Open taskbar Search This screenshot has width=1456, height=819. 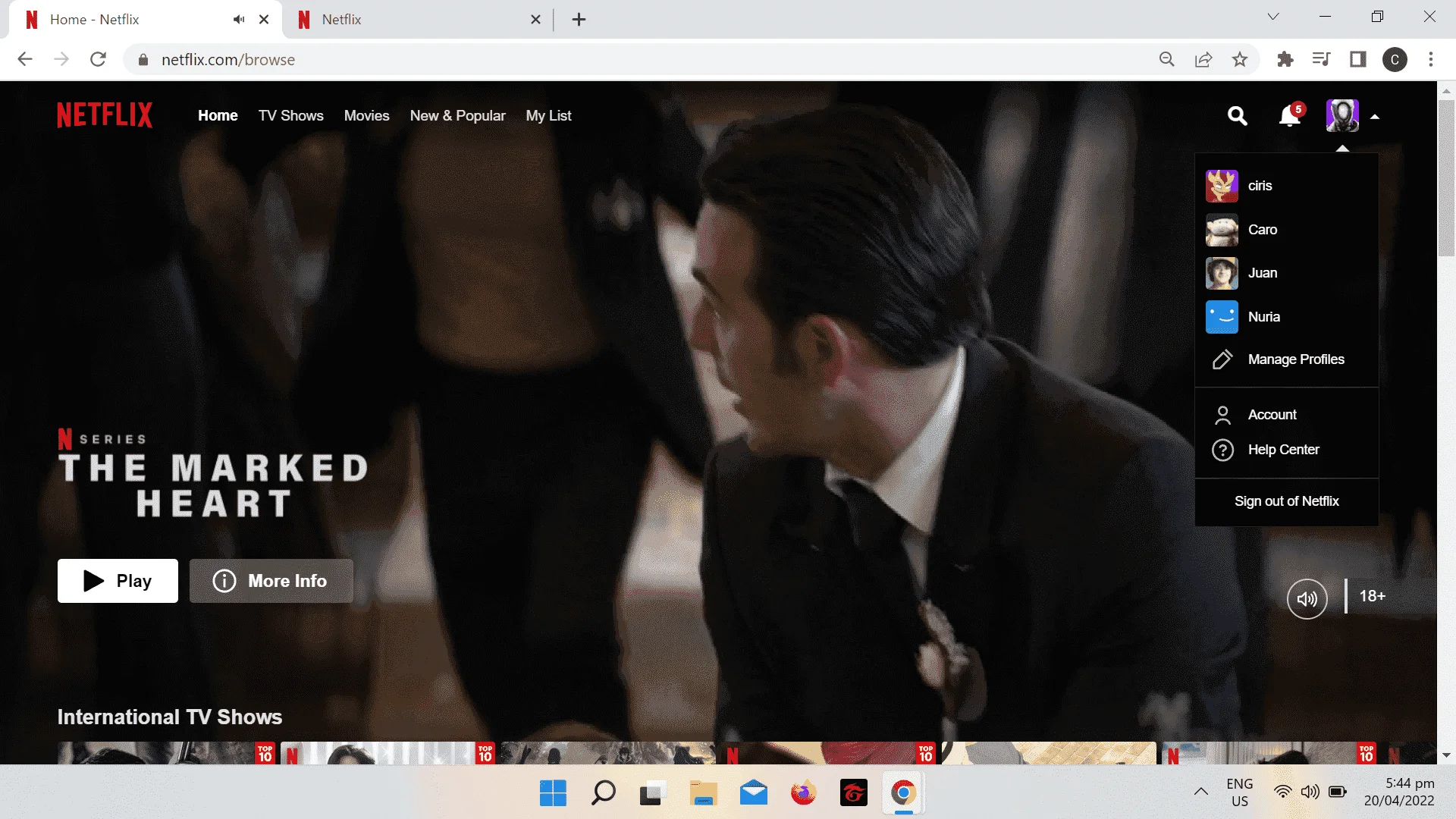603,793
